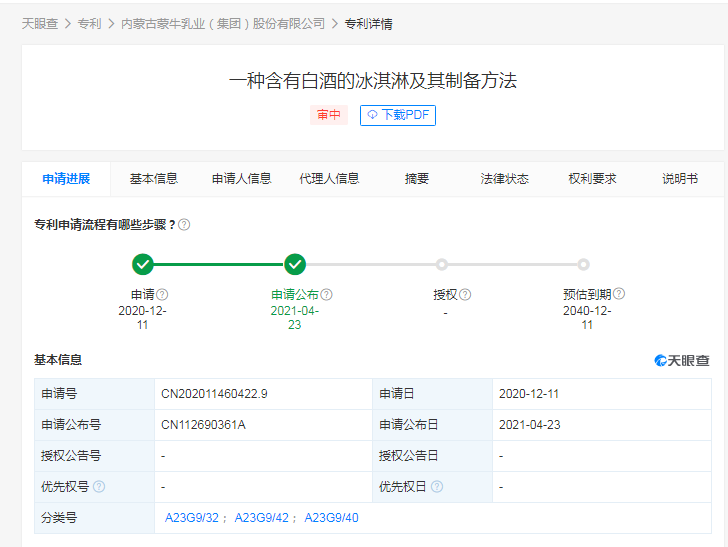Click help icon next to 专利申请流程有哪些步骤
The image size is (728, 547).
point(184,225)
